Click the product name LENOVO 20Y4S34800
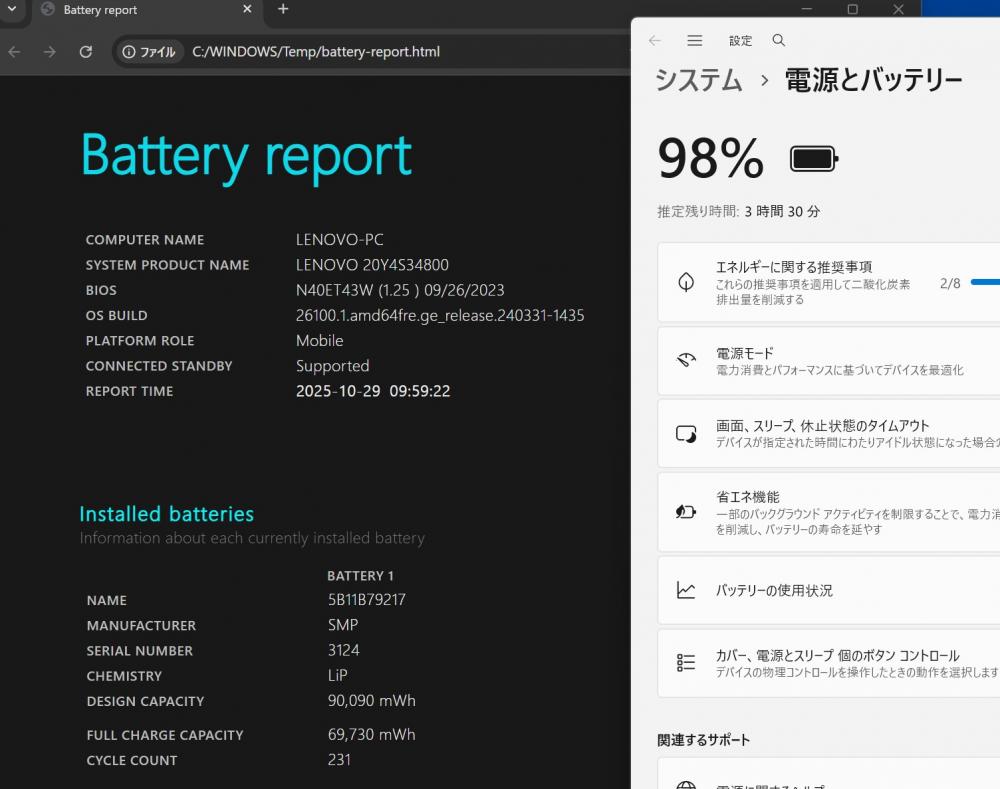1000x789 pixels. (372, 265)
